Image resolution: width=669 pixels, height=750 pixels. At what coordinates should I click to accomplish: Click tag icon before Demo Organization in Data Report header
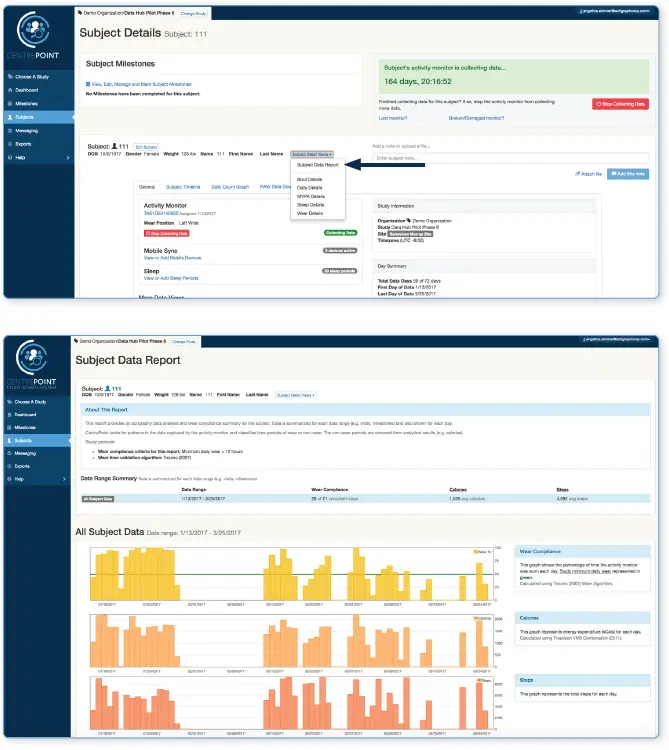pyautogui.click(x=76, y=341)
